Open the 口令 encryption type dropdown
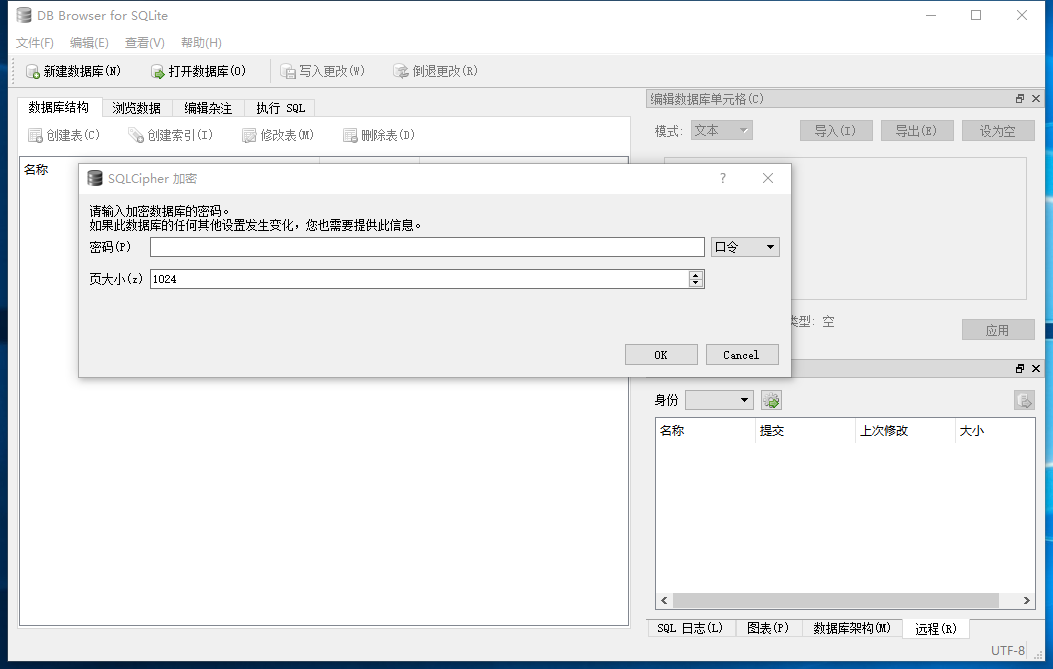1053x669 pixels. tap(744, 246)
